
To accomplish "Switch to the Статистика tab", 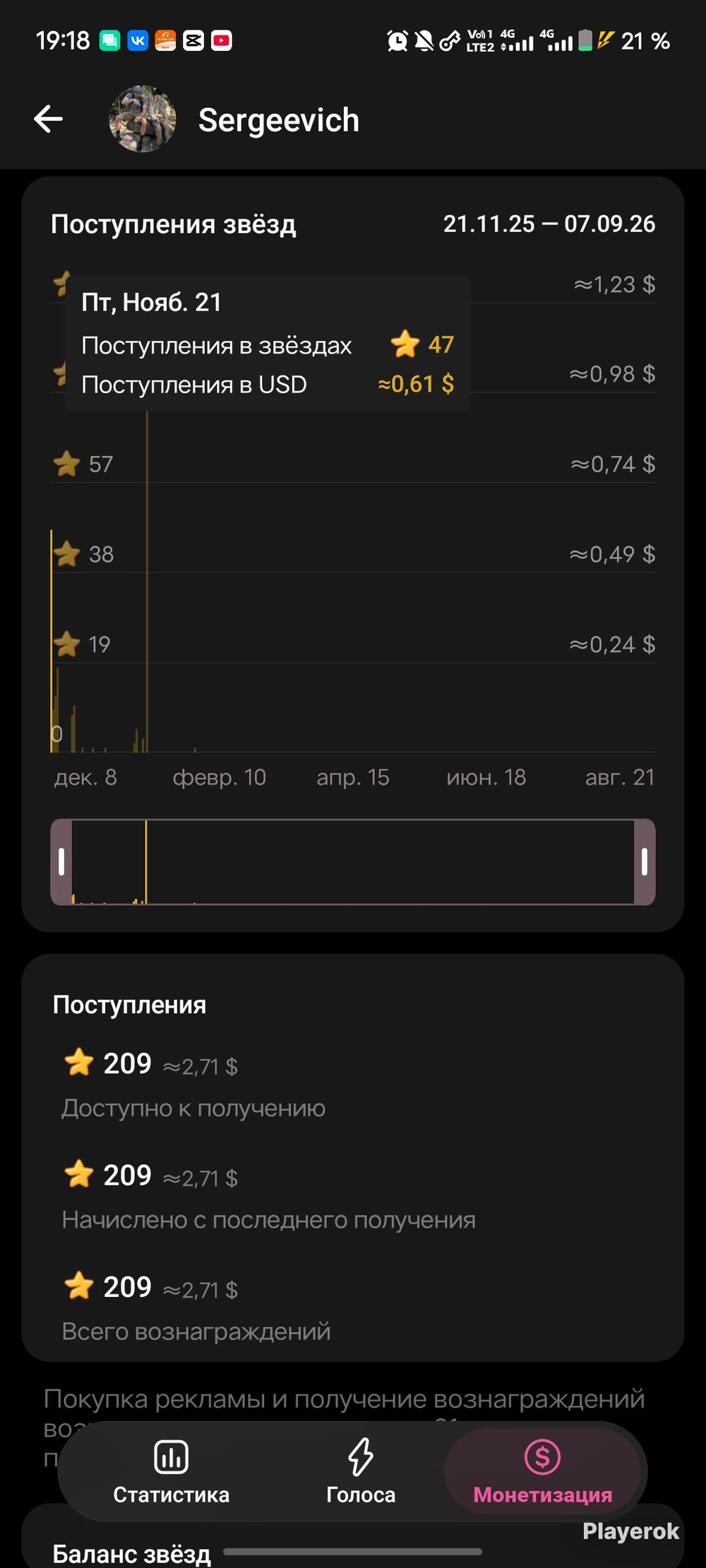I will coord(171,1471).
